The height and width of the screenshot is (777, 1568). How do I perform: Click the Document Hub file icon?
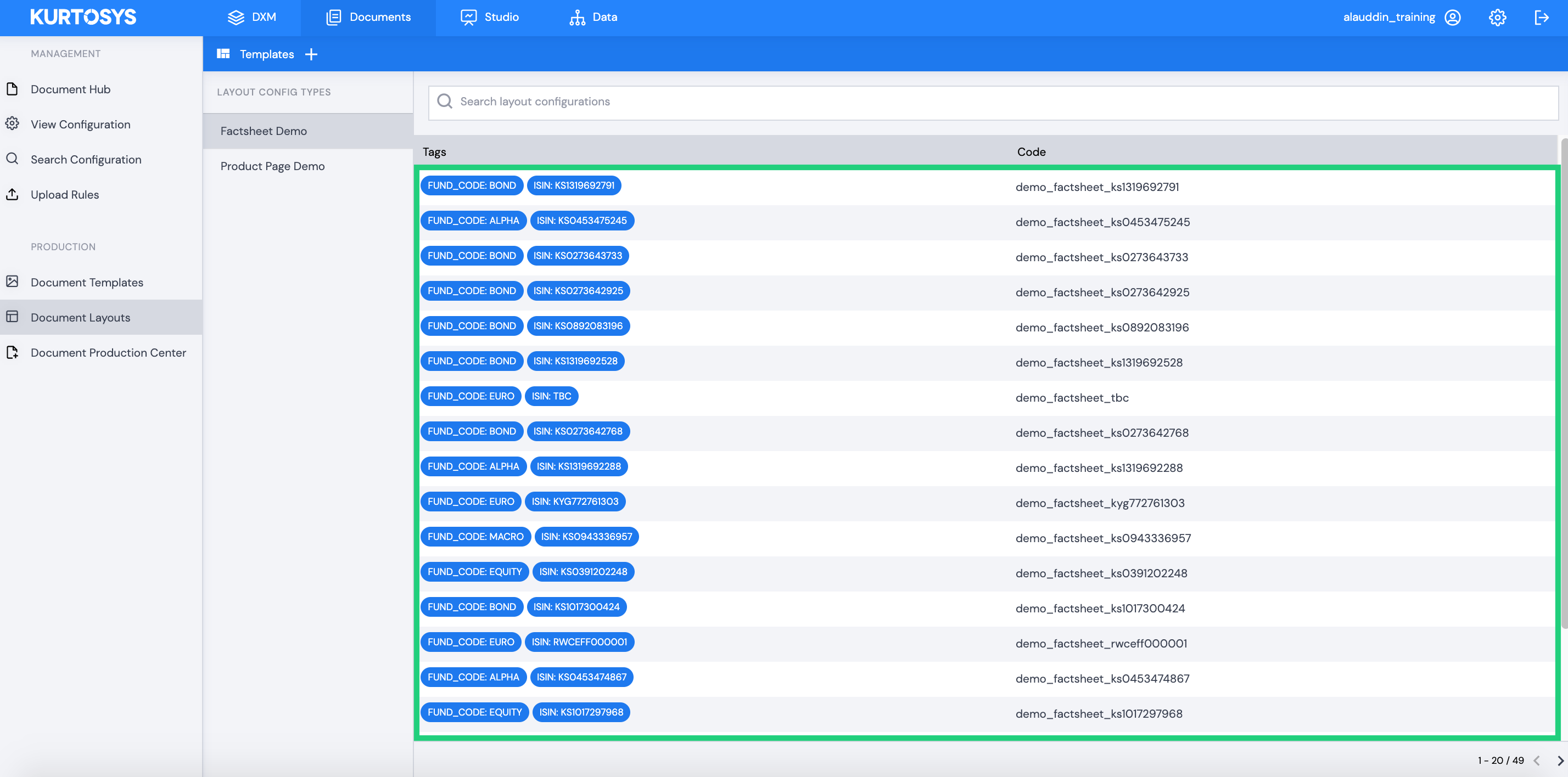tap(12, 89)
